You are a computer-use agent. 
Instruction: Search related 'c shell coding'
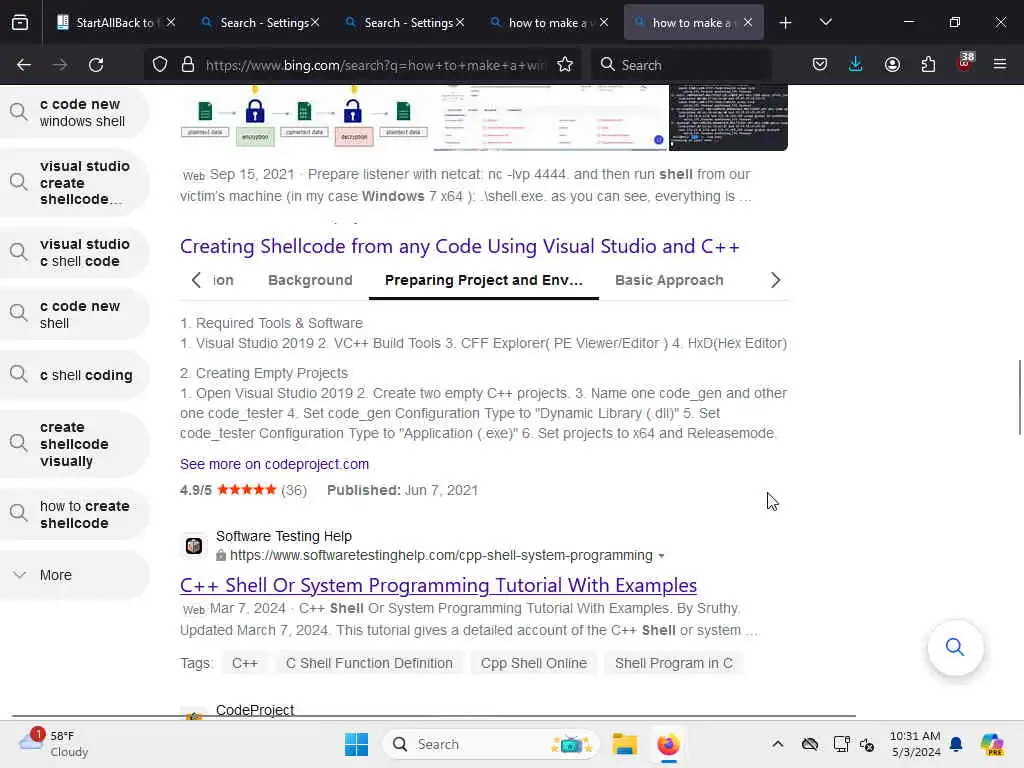coord(74,375)
